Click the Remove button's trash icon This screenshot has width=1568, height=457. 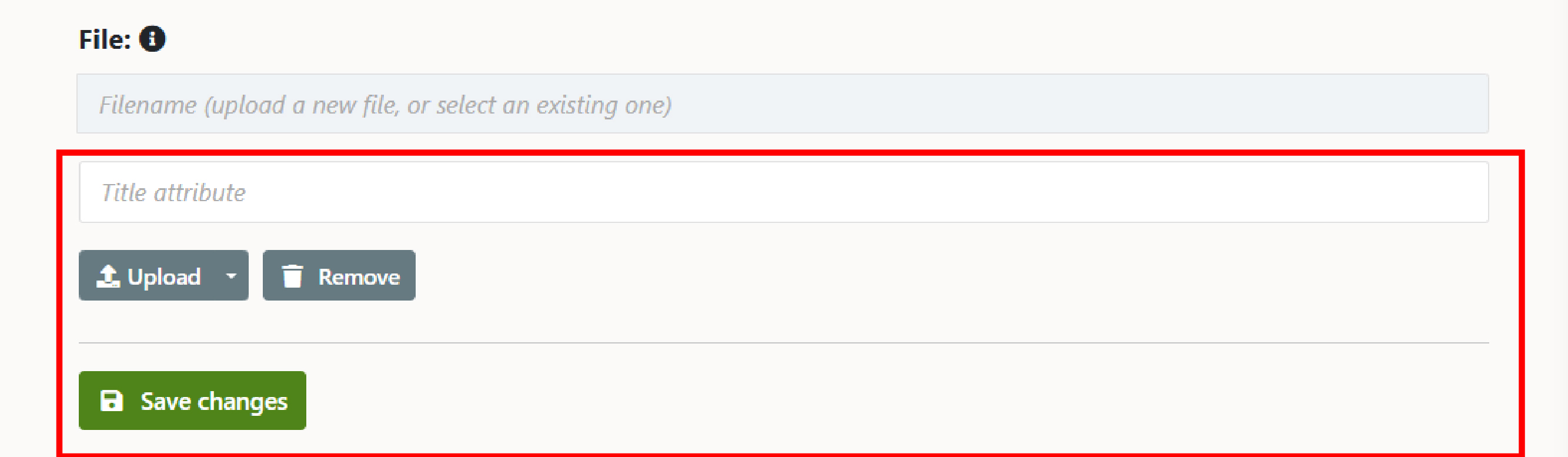(292, 276)
